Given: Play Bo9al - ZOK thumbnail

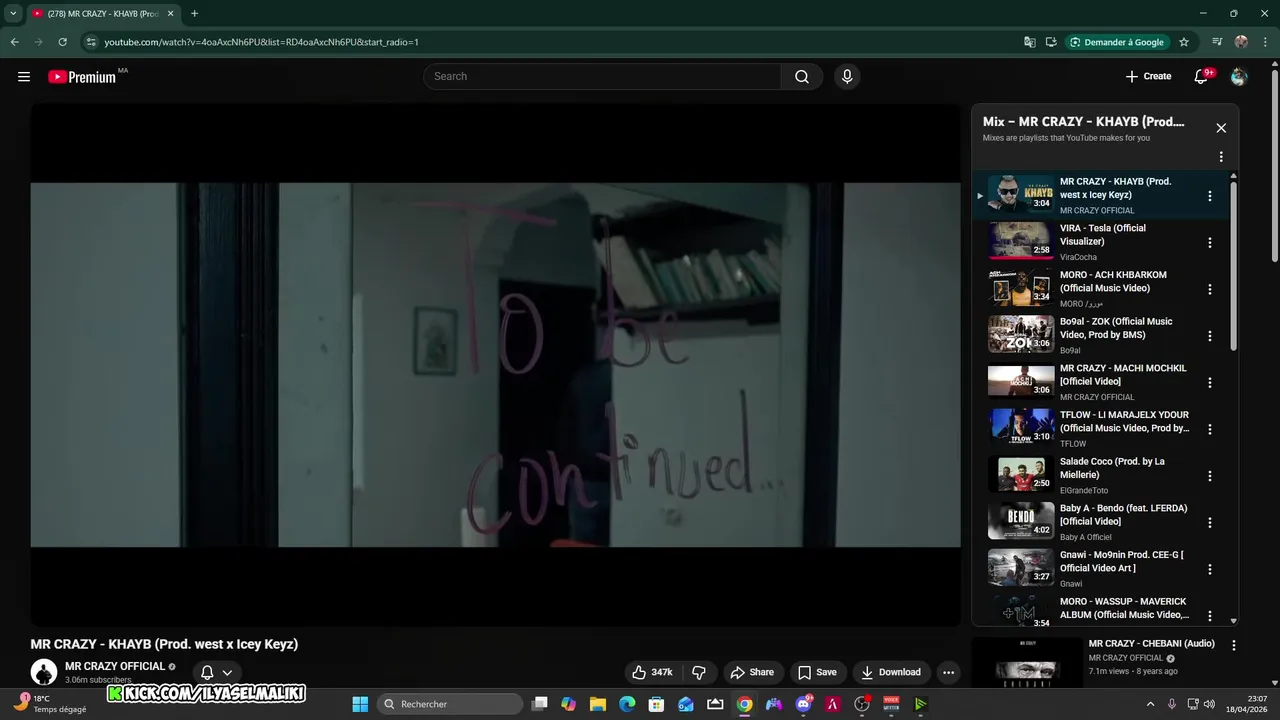Looking at the screenshot, I should click(1021, 335).
